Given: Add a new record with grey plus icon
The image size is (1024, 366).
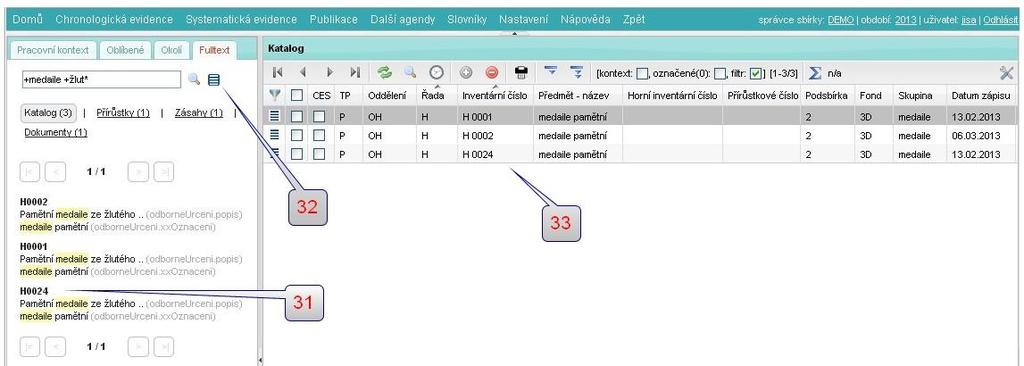Looking at the screenshot, I should 466,73.
